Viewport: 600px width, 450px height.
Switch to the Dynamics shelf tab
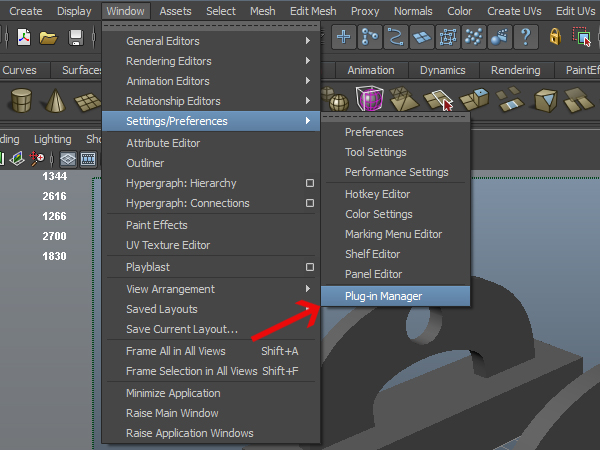tap(443, 70)
